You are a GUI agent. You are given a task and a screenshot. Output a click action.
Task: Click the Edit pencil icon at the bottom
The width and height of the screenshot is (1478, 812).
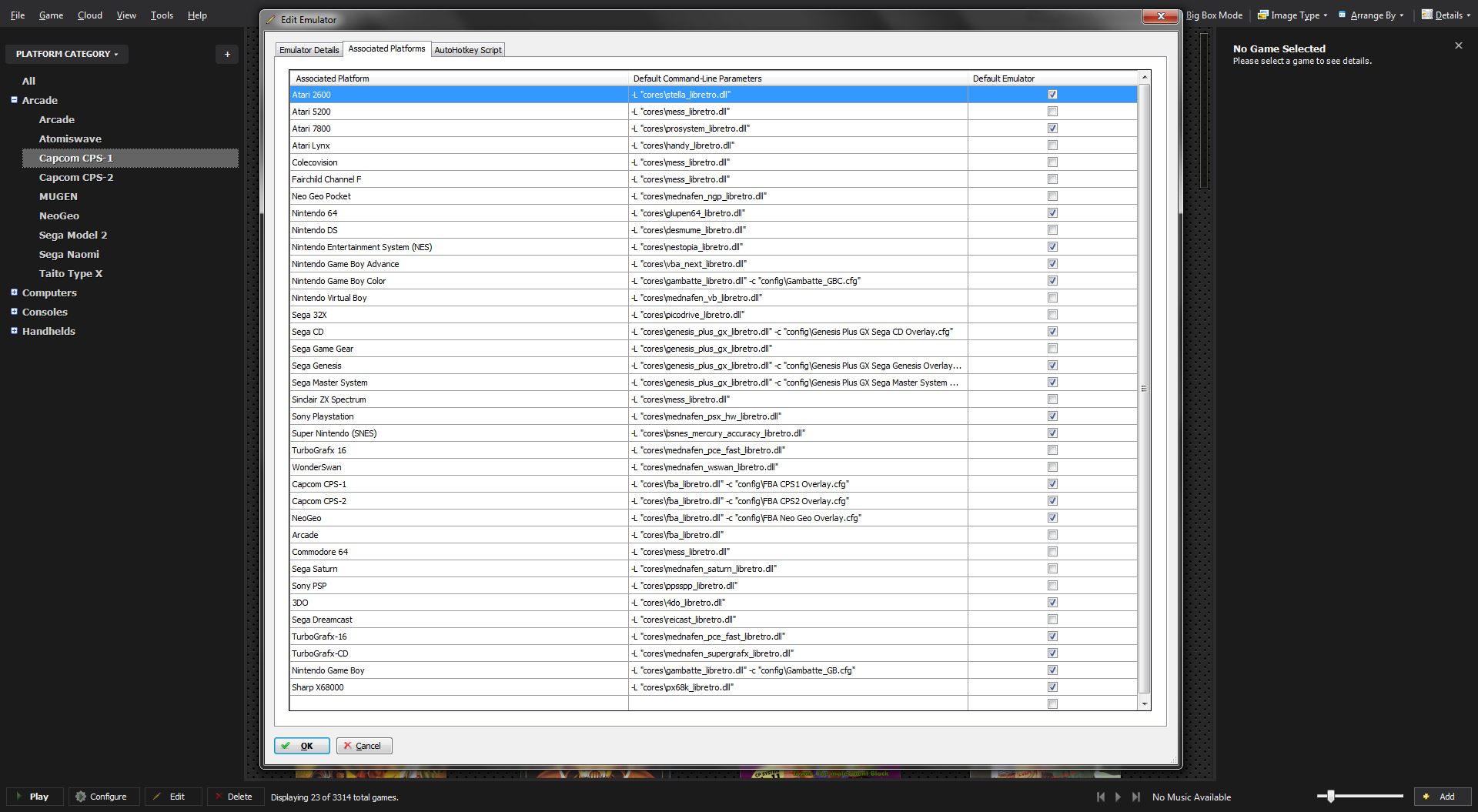tap(157, 797)
